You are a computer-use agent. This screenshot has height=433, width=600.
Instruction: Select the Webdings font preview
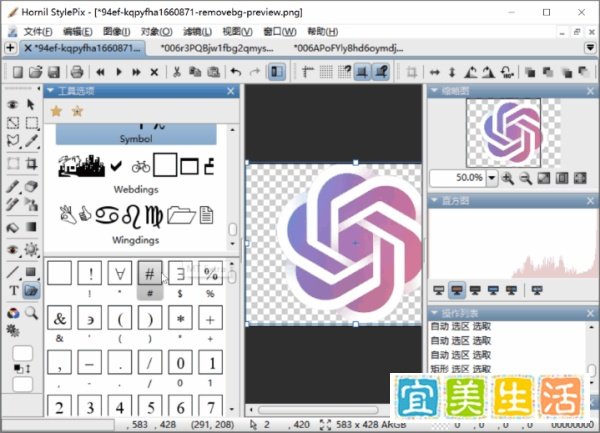(x=136, y=173)
